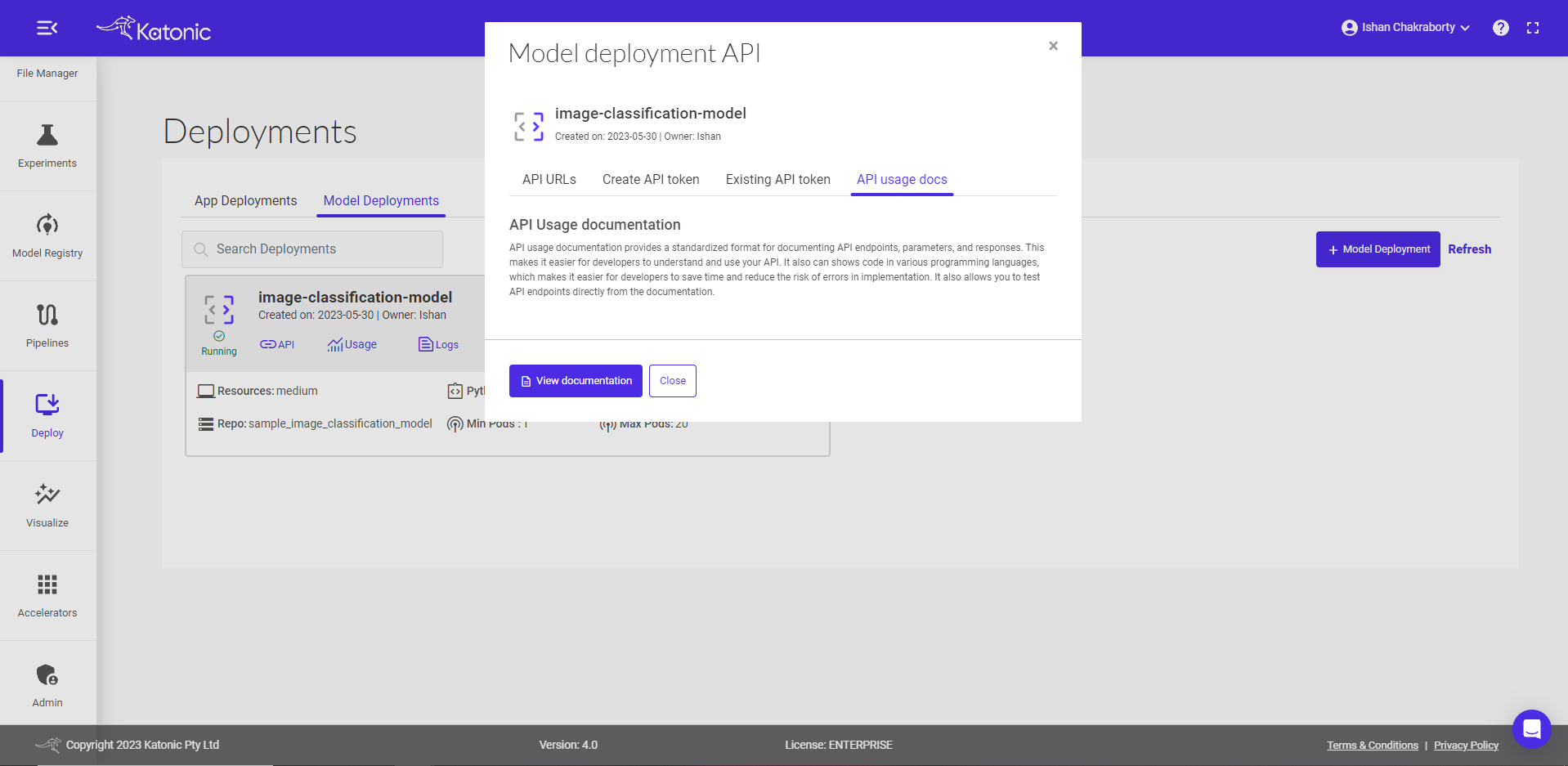The image size is (1568, 766).
Task: Click the License: ENTERPRISE footer text
Action: tap(839, 746)
